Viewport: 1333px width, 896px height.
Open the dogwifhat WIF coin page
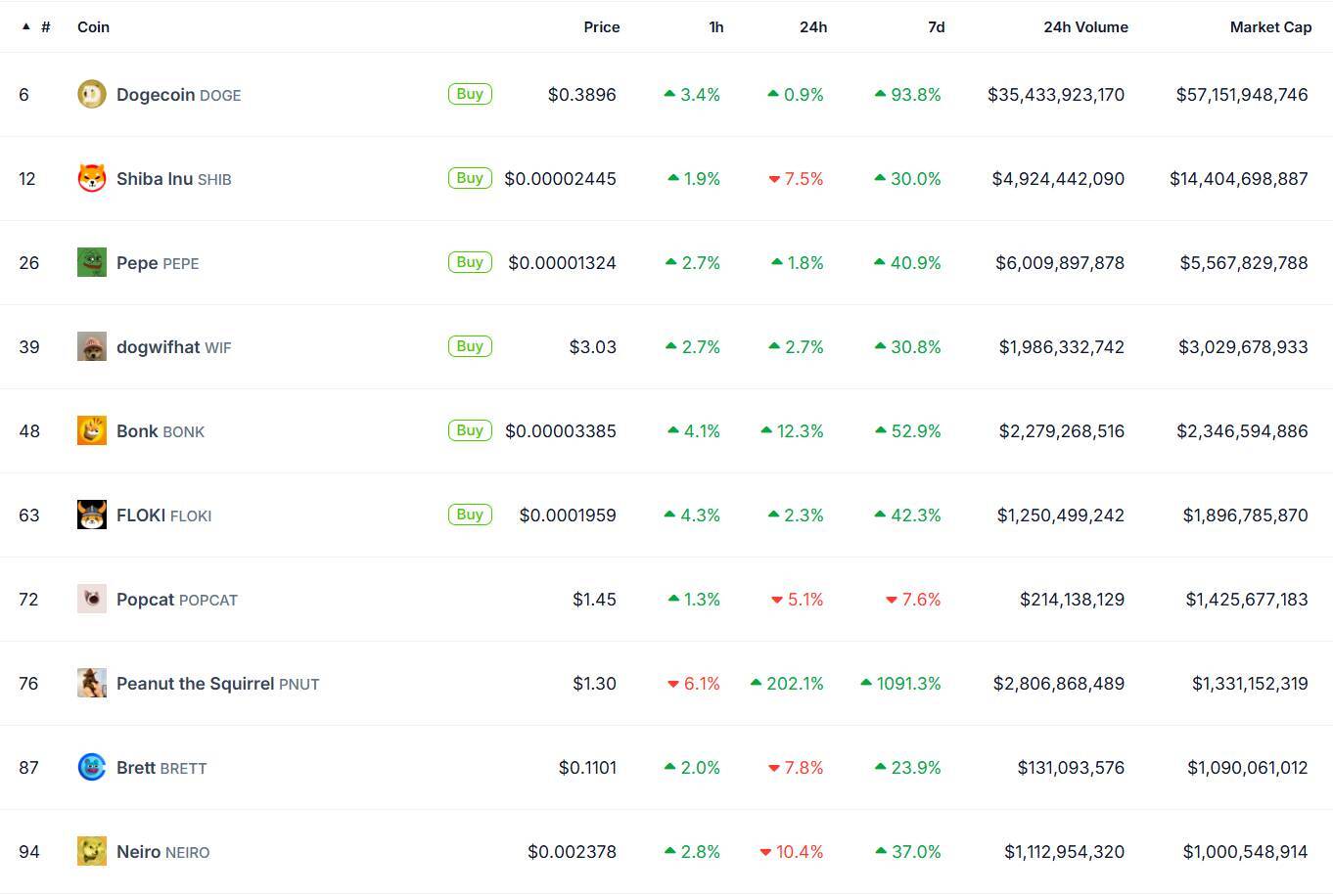(174, 347)
